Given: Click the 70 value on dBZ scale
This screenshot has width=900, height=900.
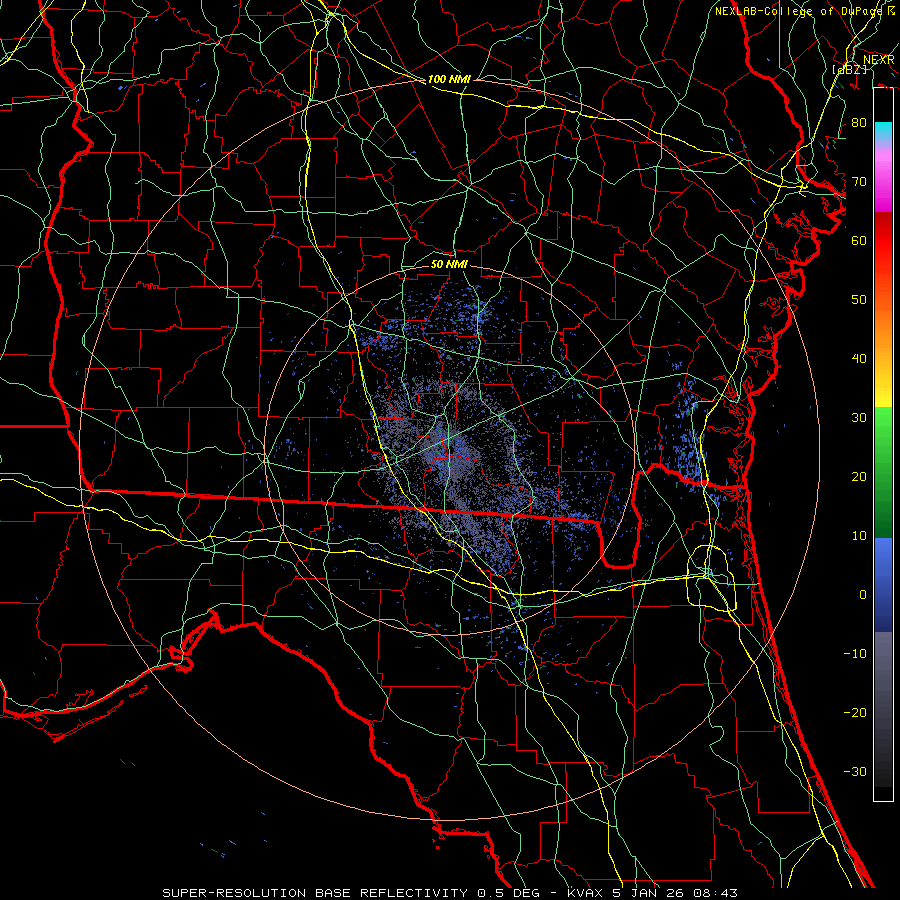Looking at the screenshot, I should [x=859, y=181].
